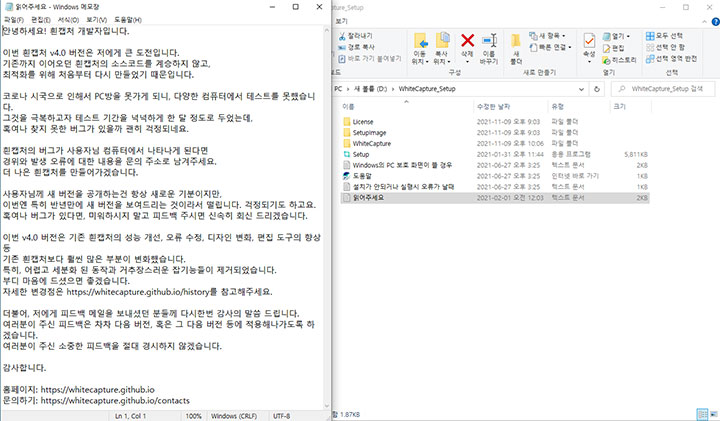Open Notepad 보기 (View) menu

(x=96, y=20)
